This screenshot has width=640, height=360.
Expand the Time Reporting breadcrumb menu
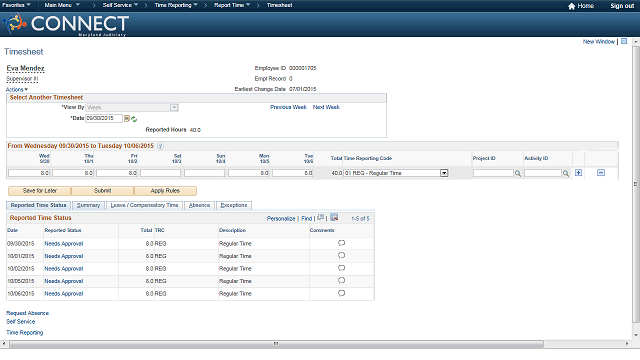[176, 5]
